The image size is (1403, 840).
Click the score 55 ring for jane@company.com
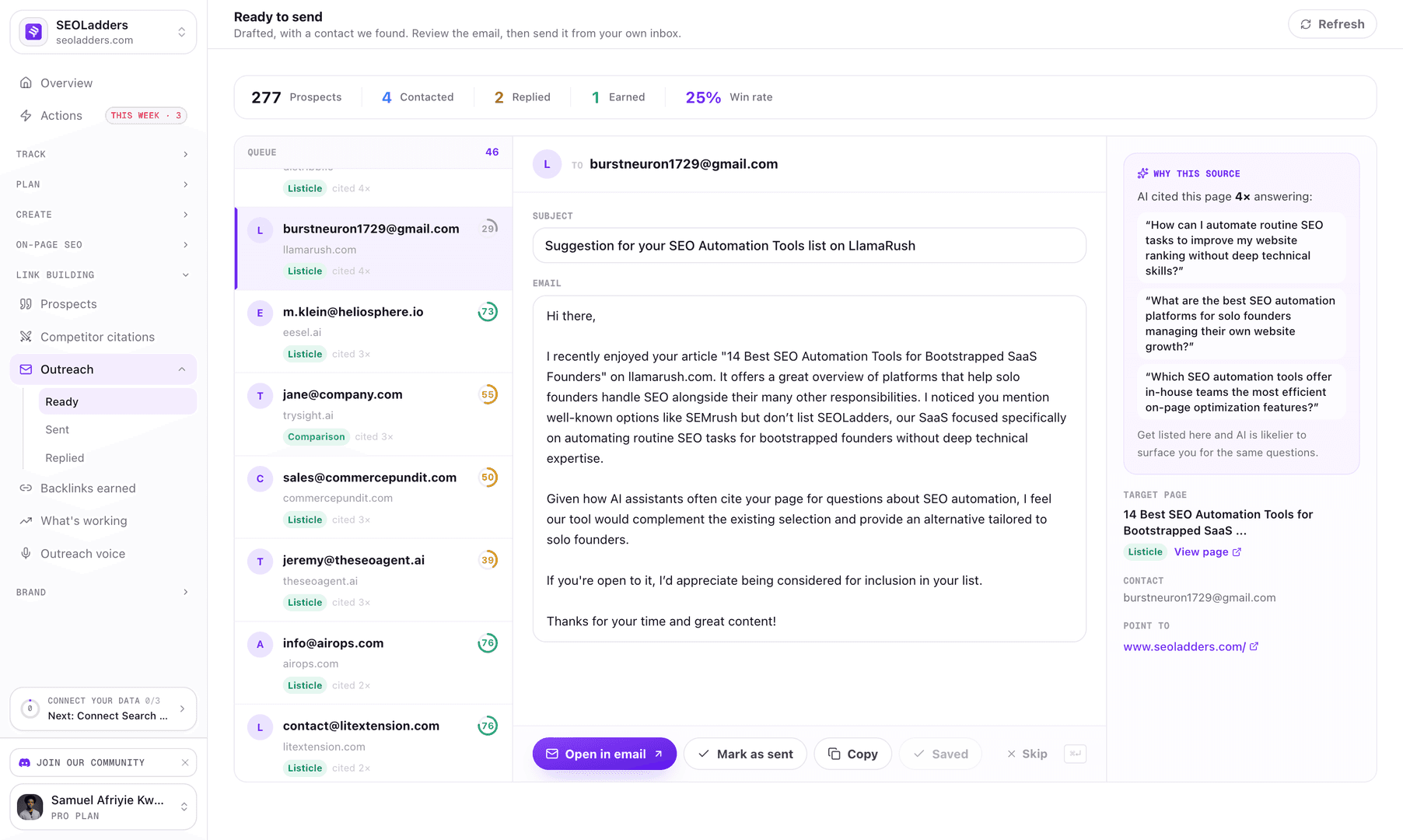488,394
